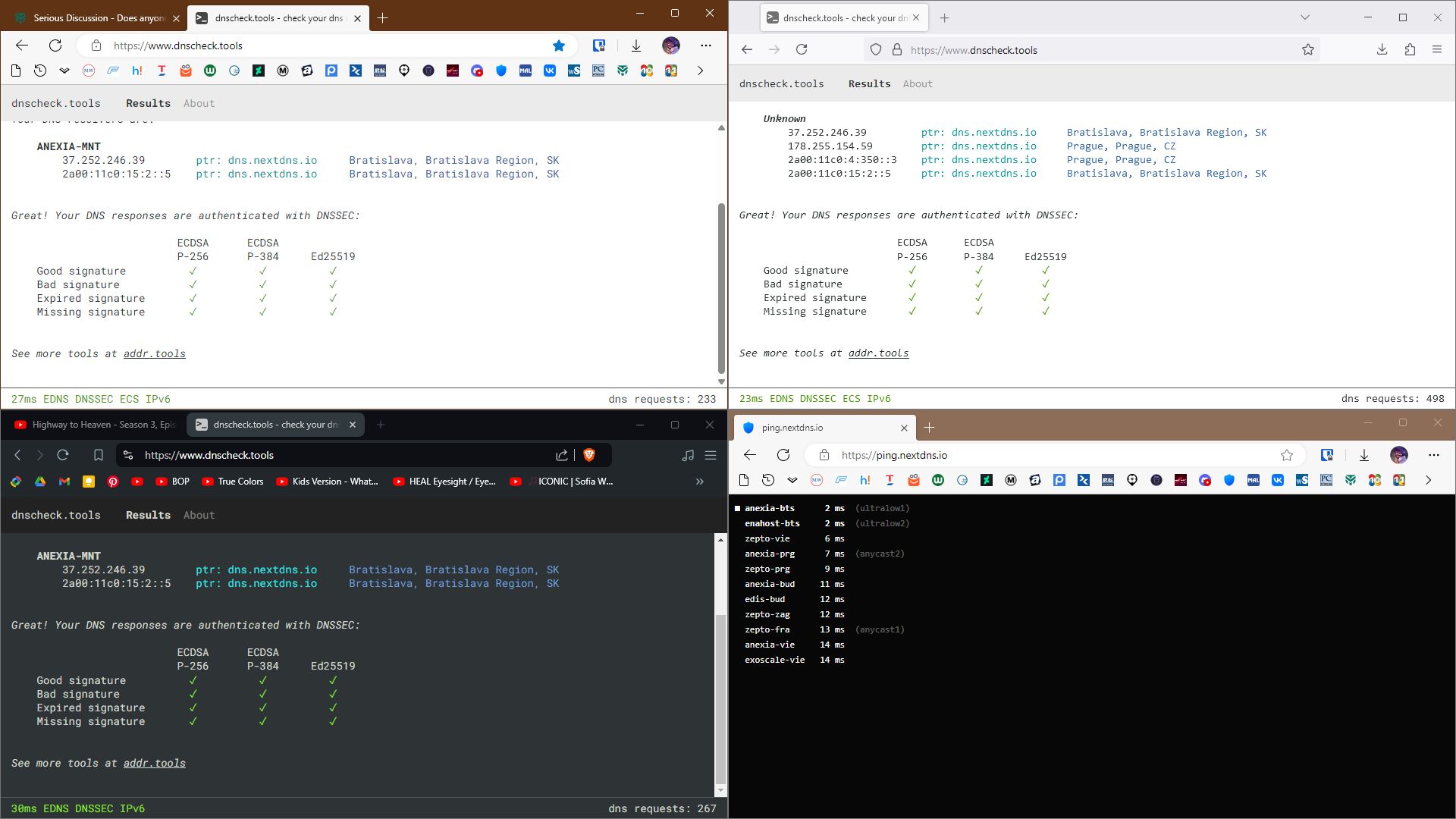Switch to Highway to Heaven YouTube tab
Image resolution: width=1456 pixels, height=819 pixels.
point(94,425)
